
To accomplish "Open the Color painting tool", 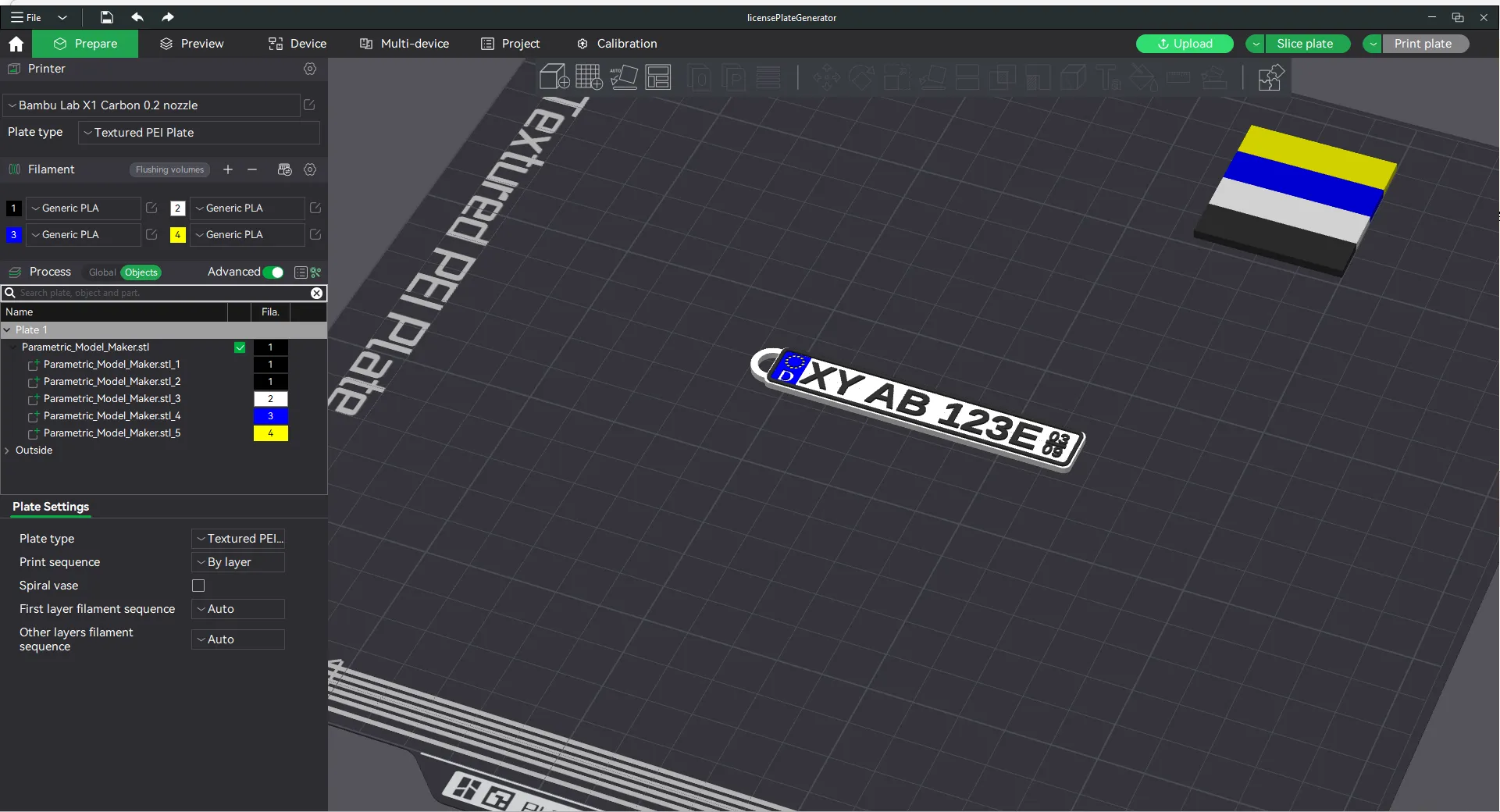I will tap(1142, 77).
